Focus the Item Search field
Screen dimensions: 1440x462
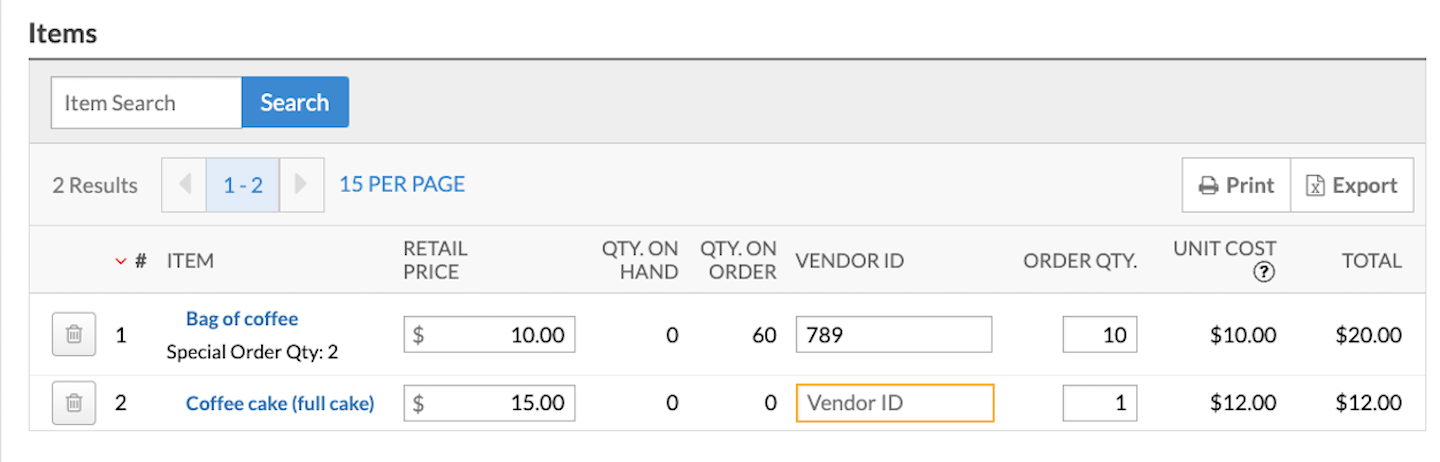point(146,103)
